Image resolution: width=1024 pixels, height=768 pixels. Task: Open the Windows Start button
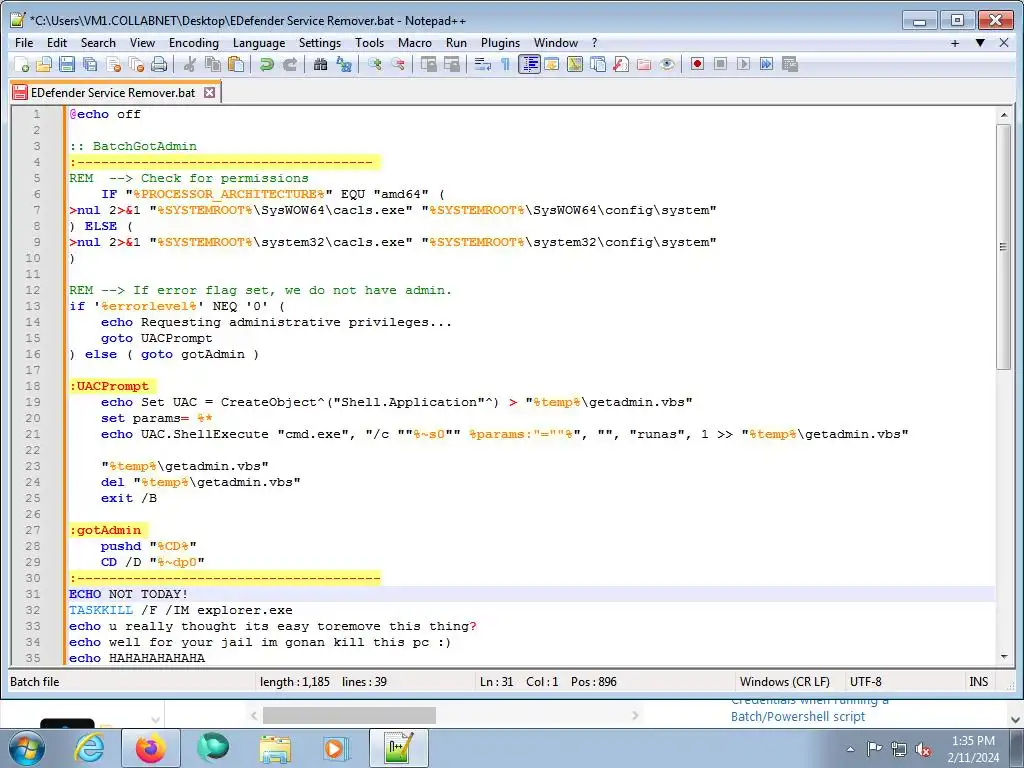[26, 748]
